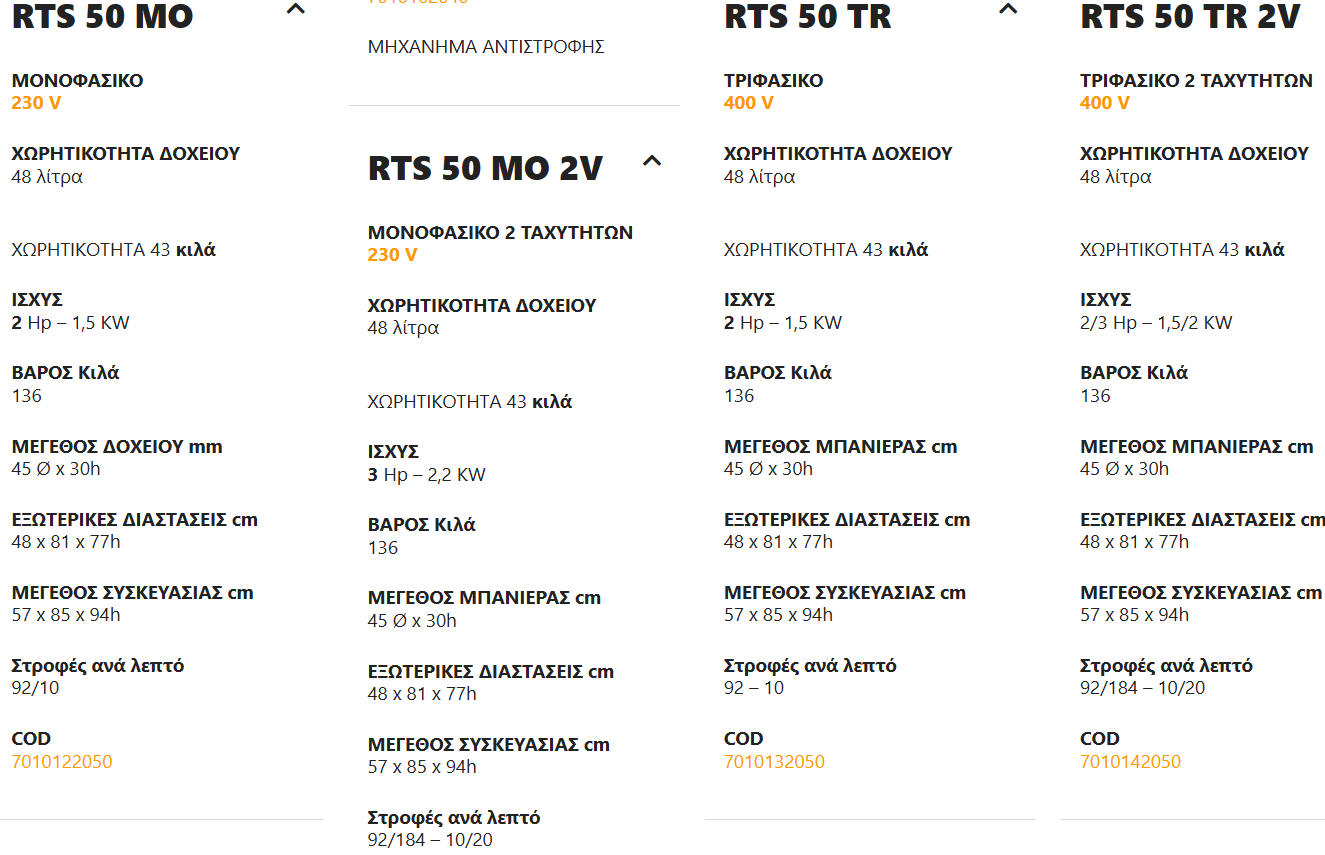Click 230 V under ΜΟΝΟΦΑΣΙΚΟ 2 ΤΑΧΥΤΗΤΩΝ
The width and height of the screenshot is (1325, 855).
[x=392, y=255]
